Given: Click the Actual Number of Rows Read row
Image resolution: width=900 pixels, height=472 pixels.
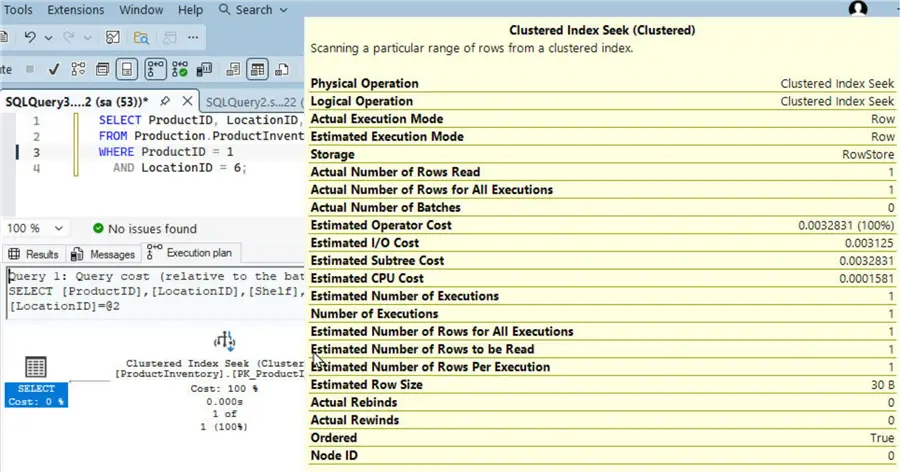Looking at the screenshot, I should coord(603,172).
